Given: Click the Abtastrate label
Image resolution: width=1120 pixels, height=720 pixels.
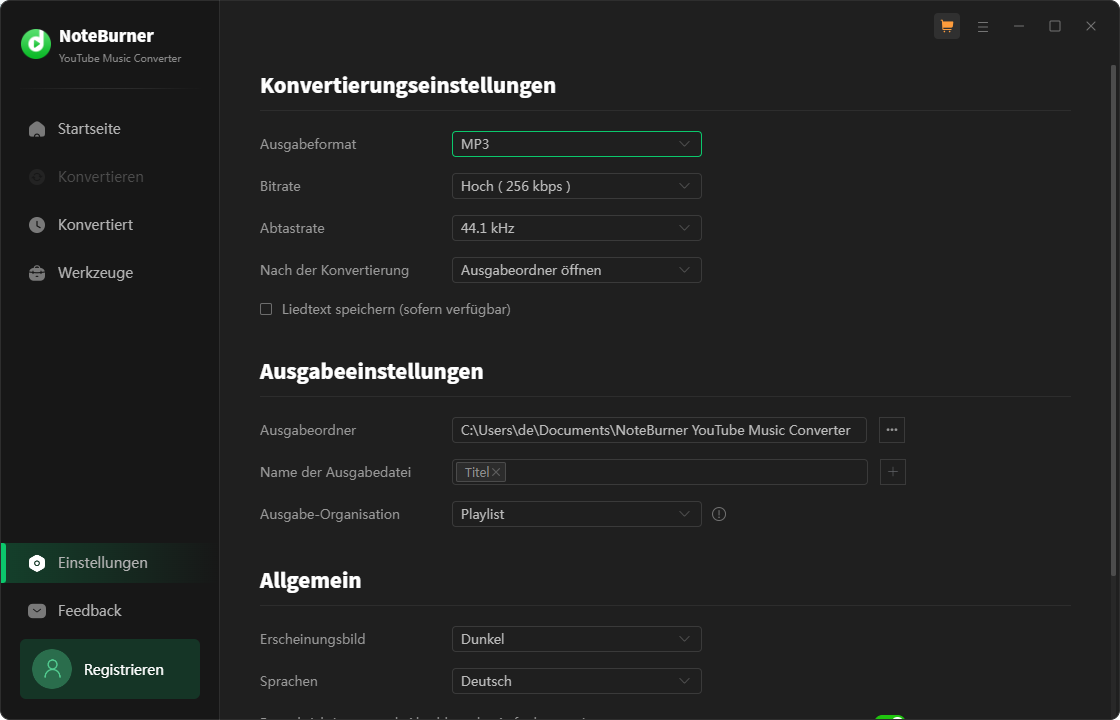Looking at the screenshot, I should (x=292, y=229).
